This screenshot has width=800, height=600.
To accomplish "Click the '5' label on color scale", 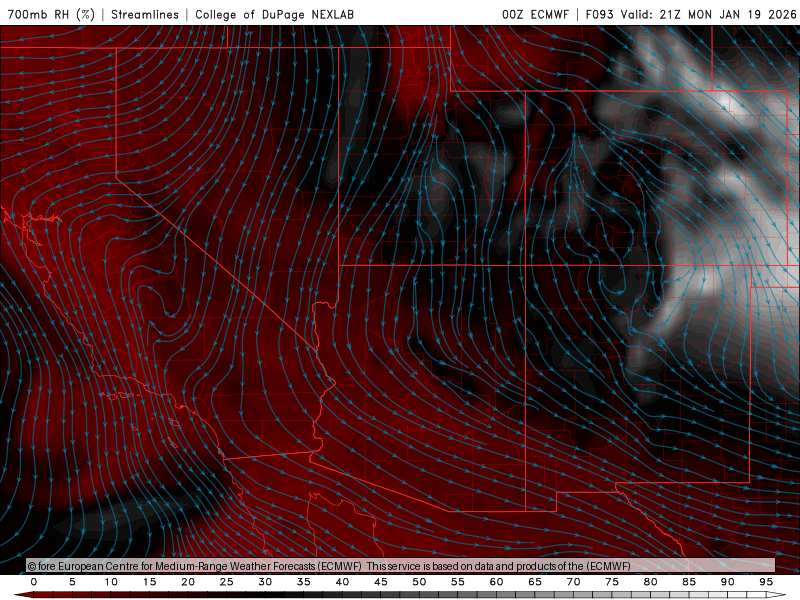I will (72, 582).
